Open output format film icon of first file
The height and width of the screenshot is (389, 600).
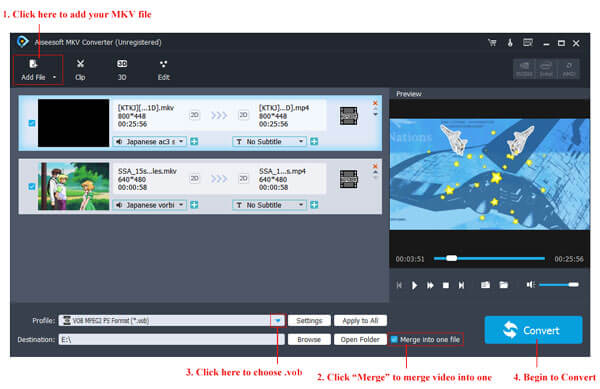pyautogui.click(x=349, y=116)
